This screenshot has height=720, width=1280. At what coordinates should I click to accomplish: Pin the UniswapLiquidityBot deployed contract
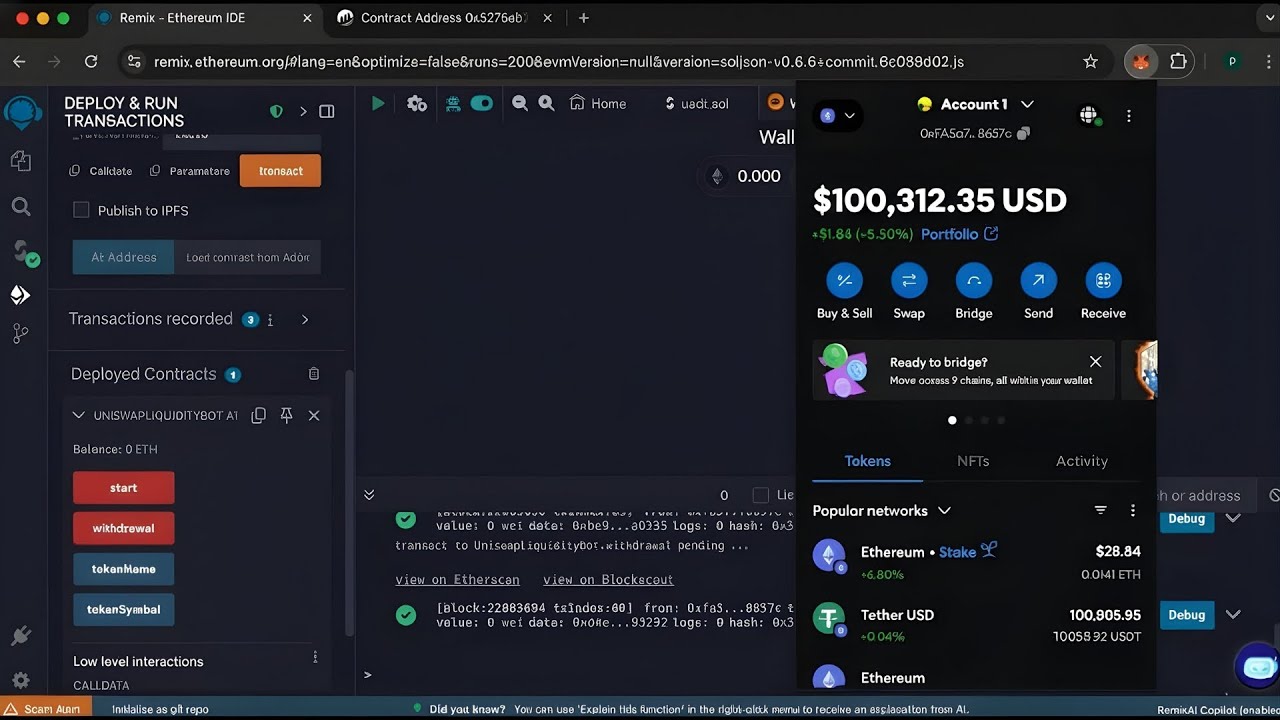[286, 415]
